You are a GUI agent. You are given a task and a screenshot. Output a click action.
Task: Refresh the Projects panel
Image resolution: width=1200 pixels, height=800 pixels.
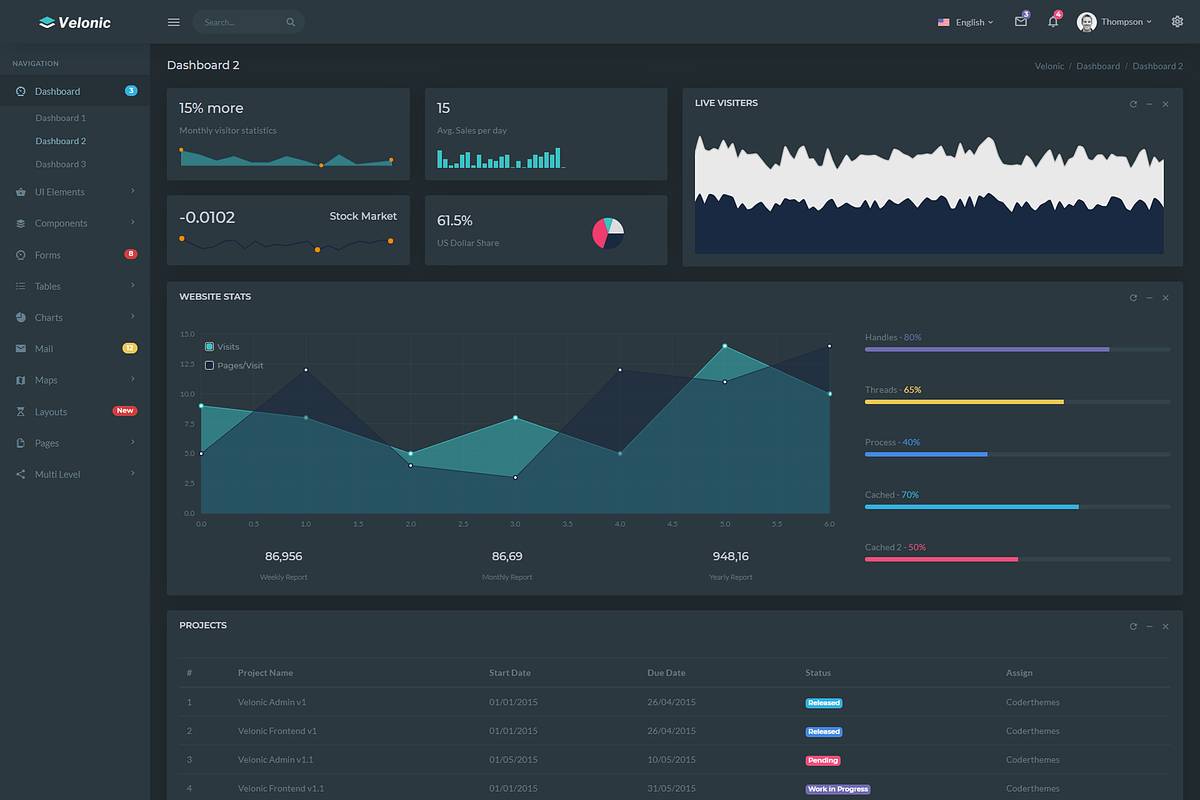click(1133, 626)
